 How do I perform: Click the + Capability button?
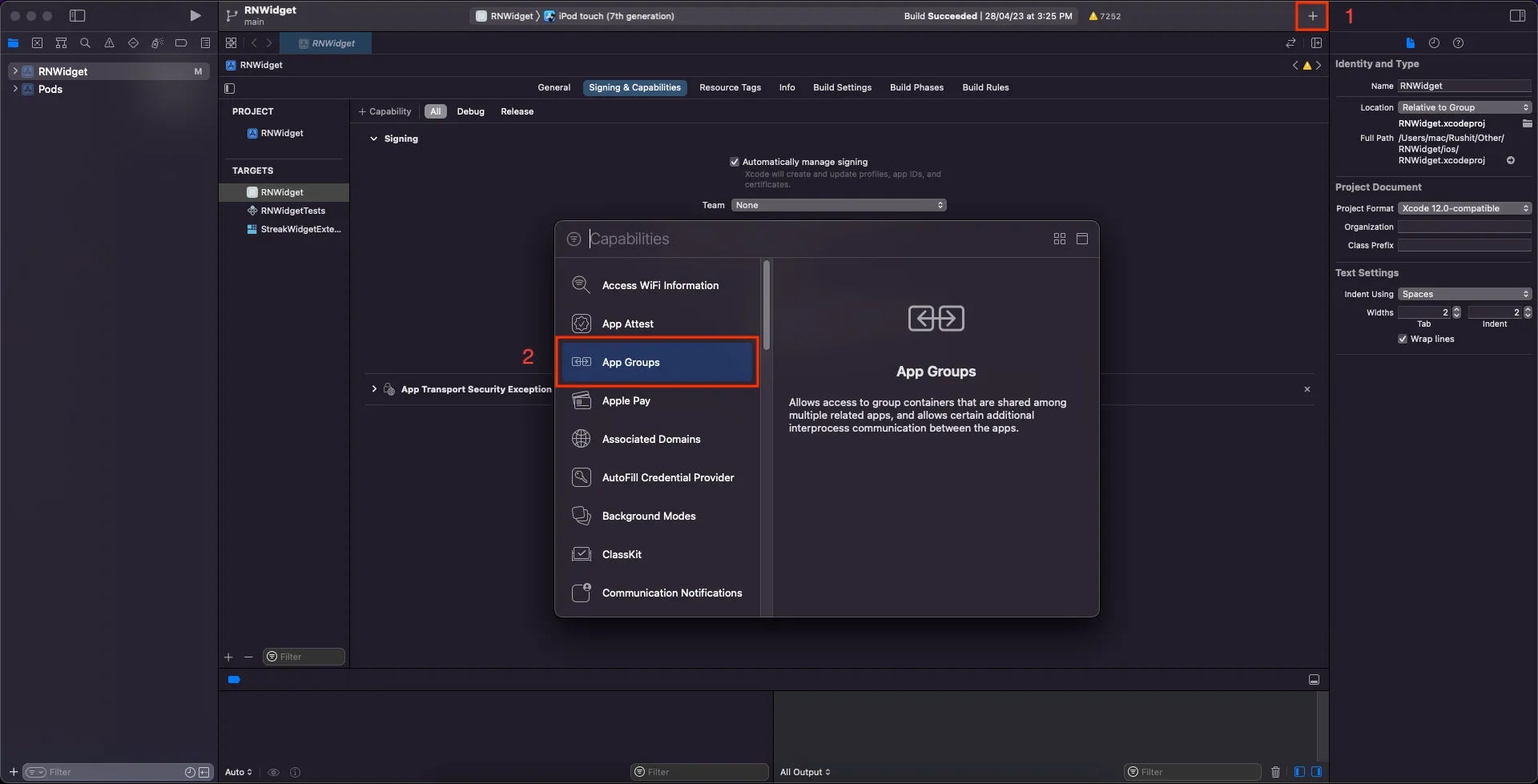click(x=384, y=111)
